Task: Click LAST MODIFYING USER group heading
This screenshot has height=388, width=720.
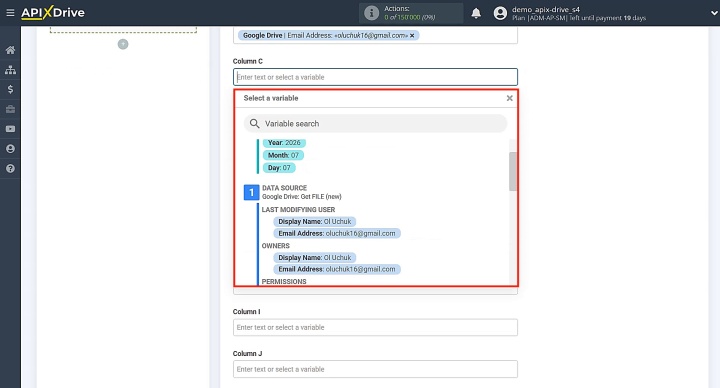Action: (x=298, y=209)
